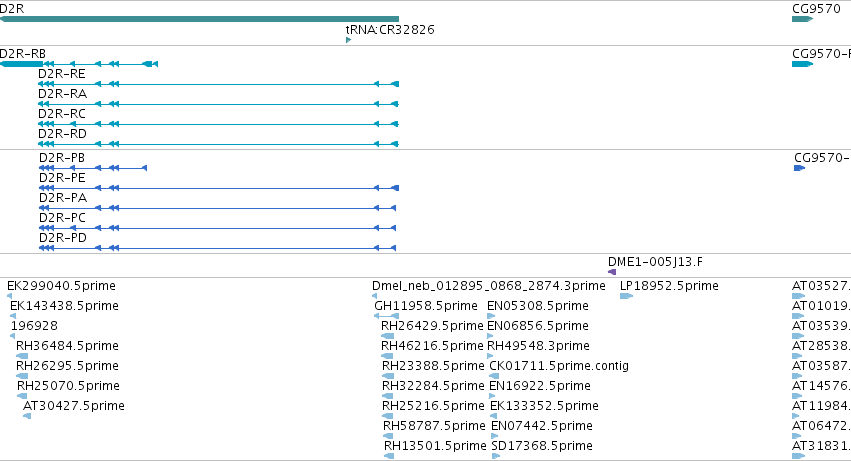This screenshot has width=851, height=461.
Task: Select the SD17368.5prime EST label
Action: [x=542, y=446]
